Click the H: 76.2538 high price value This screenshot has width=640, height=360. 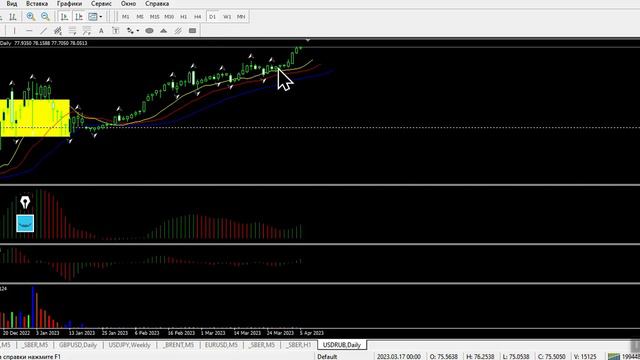click(480, 357)
